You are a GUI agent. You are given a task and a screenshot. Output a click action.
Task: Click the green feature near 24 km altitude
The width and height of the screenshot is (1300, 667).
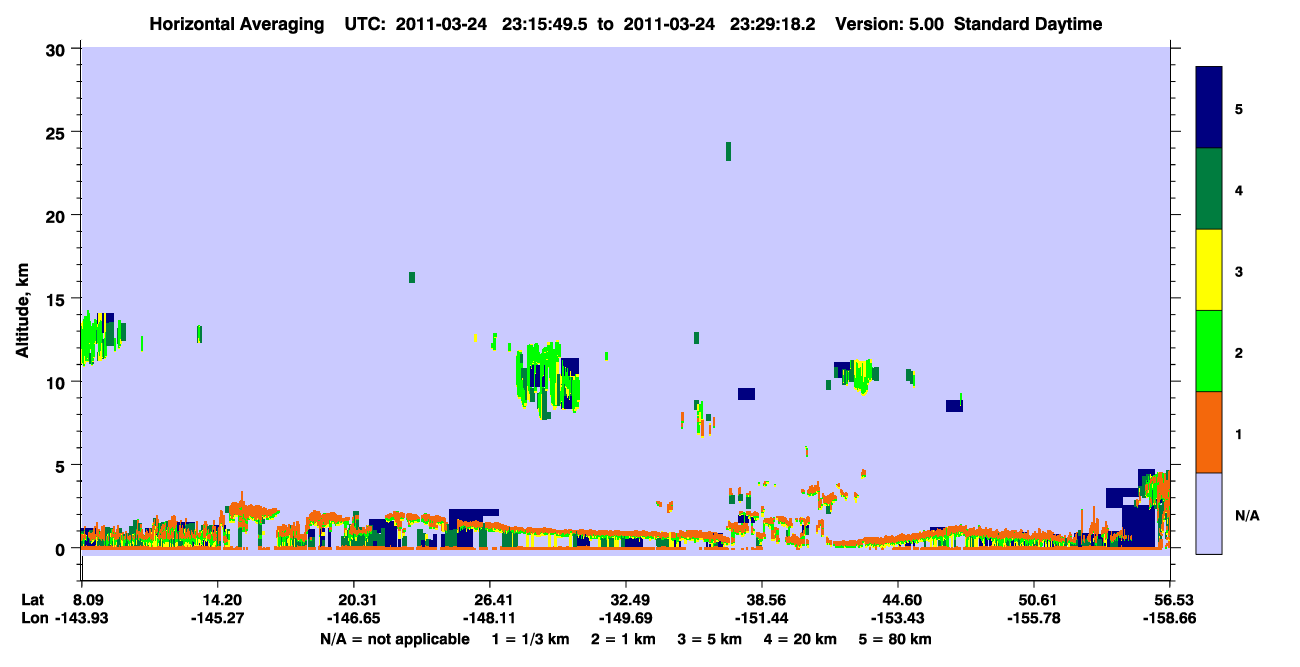728,151
